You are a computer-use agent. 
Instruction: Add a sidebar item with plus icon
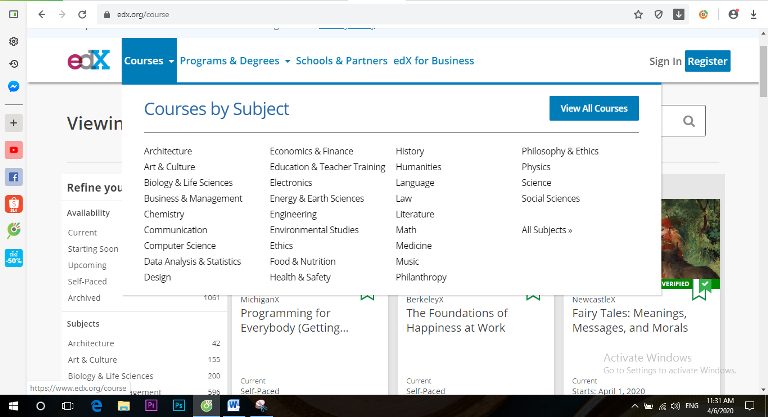[x=14, y=123]
